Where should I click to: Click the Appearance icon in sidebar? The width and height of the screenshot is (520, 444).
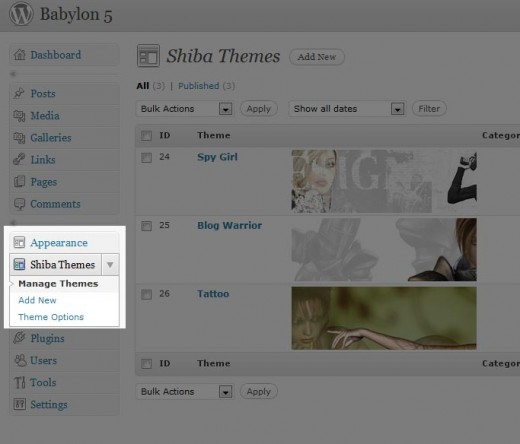19,243
